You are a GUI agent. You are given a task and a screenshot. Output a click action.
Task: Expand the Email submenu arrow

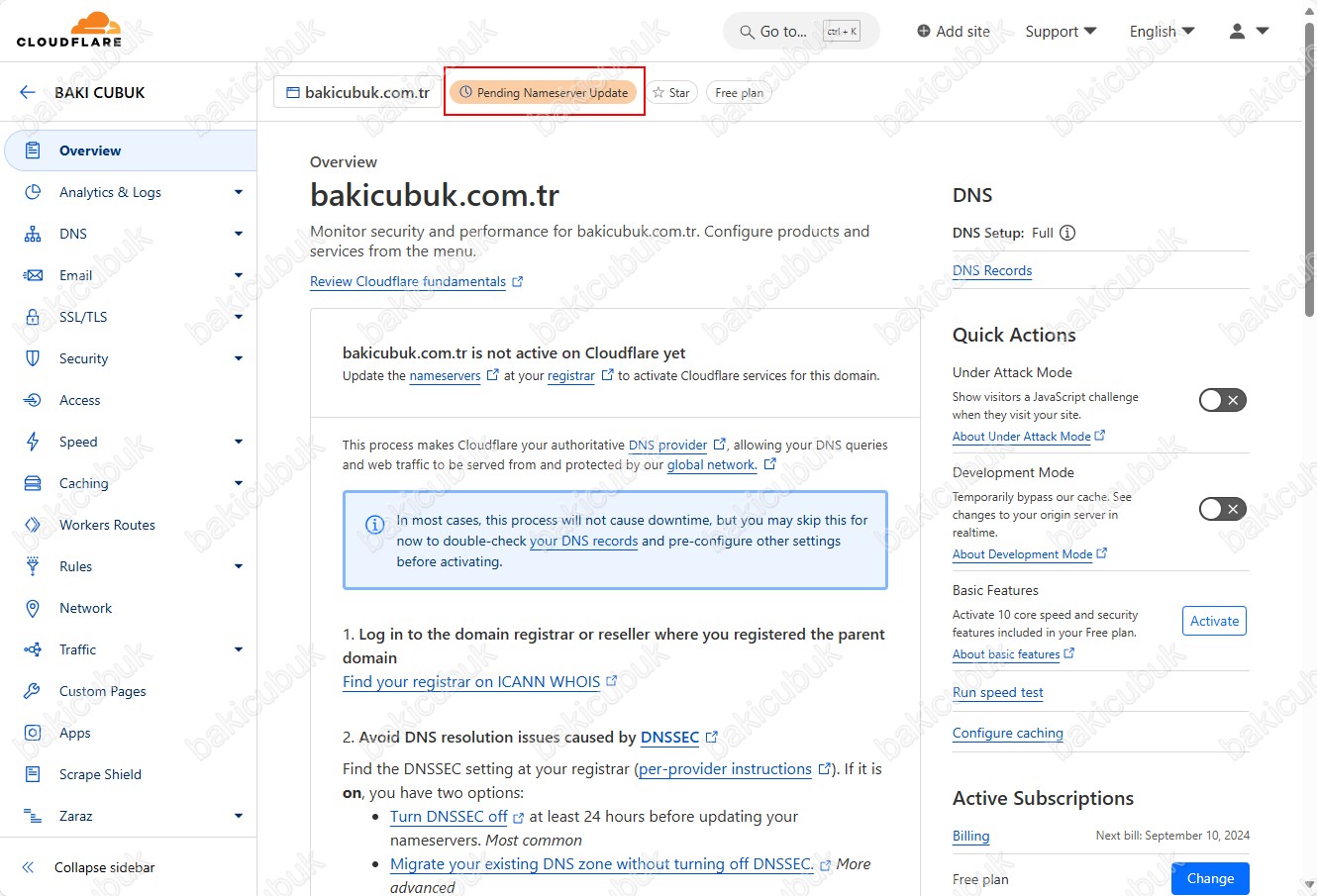[239, 275]
